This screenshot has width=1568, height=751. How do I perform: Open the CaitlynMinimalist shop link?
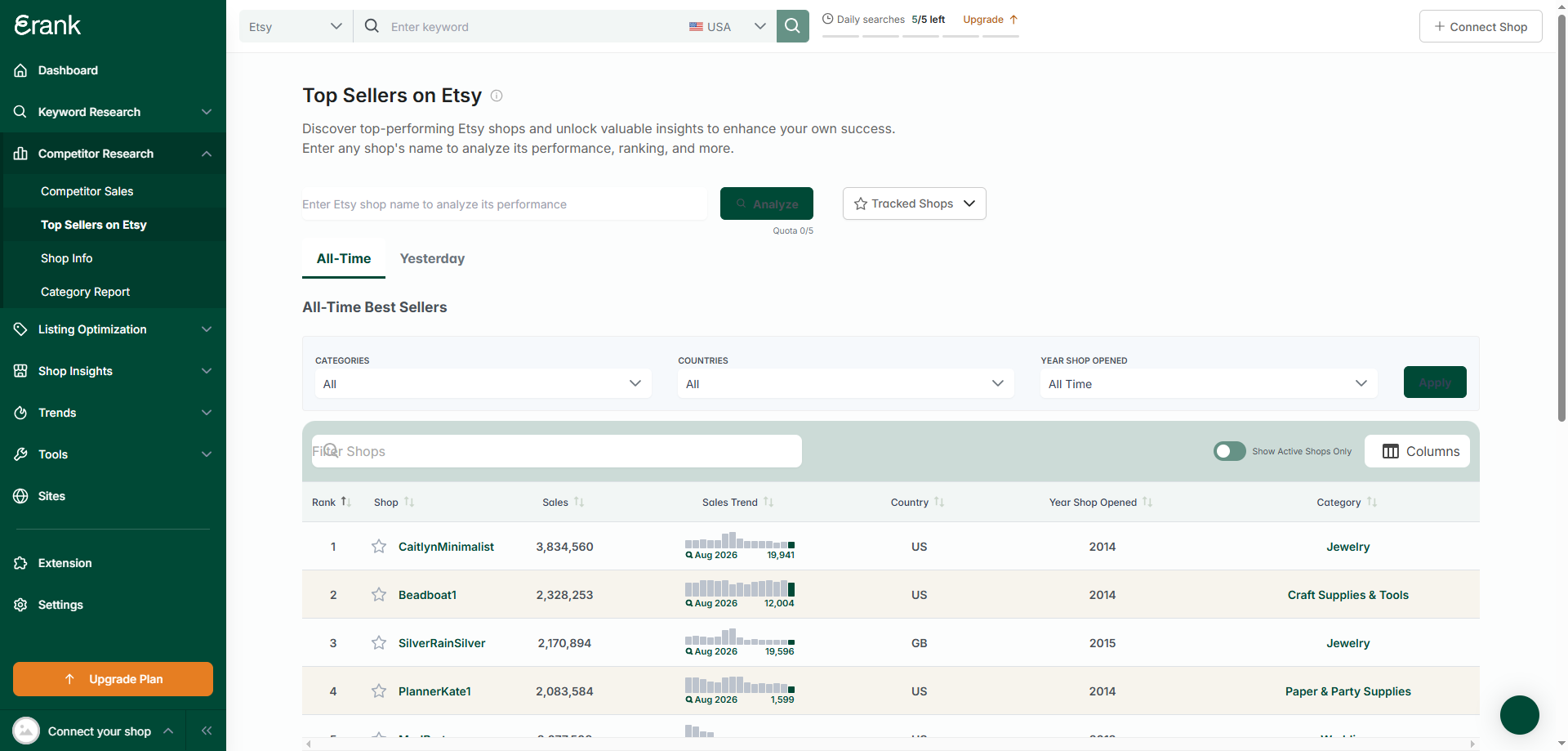pos(446,547)
